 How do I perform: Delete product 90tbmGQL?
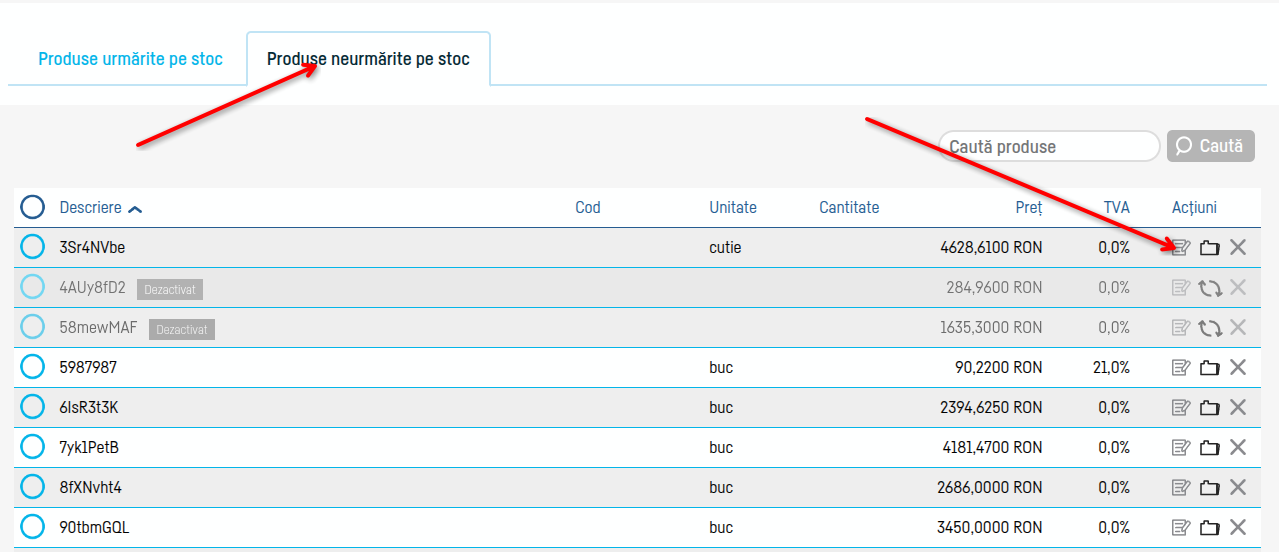click(x=1238, y=528)
